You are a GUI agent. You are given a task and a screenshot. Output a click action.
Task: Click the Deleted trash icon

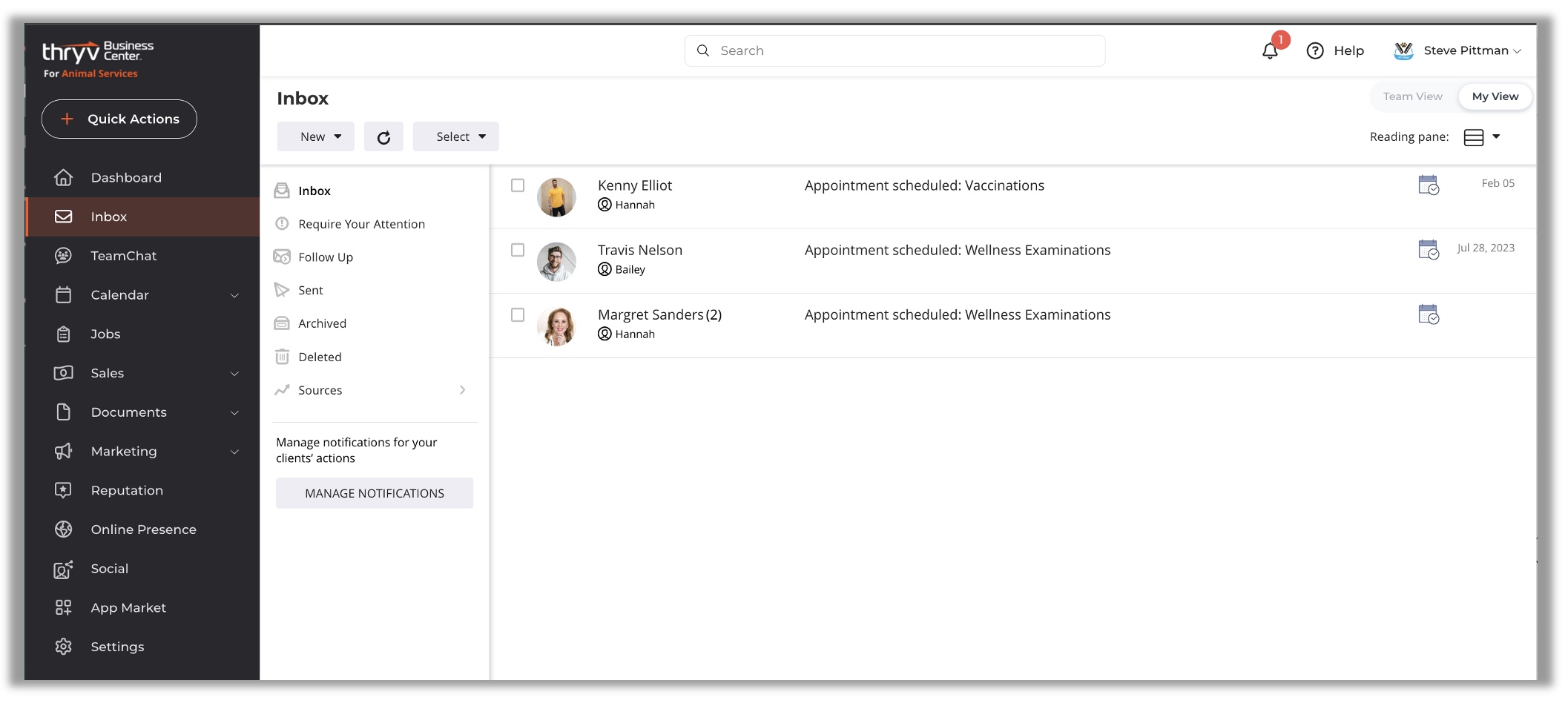point(282,357)
